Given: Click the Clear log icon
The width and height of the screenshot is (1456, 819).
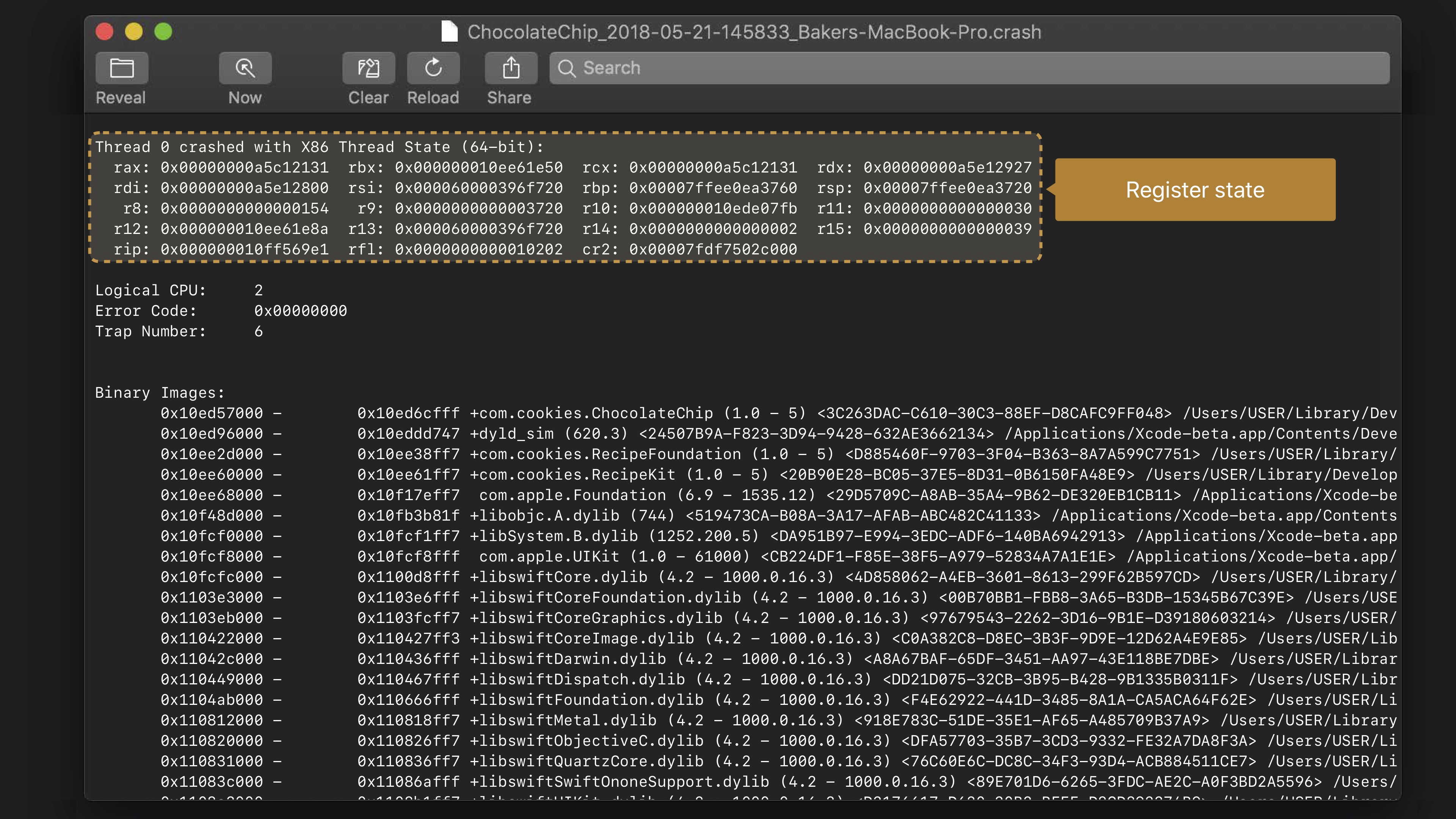Looking at the screenshot, I should [x=368, y=68].
